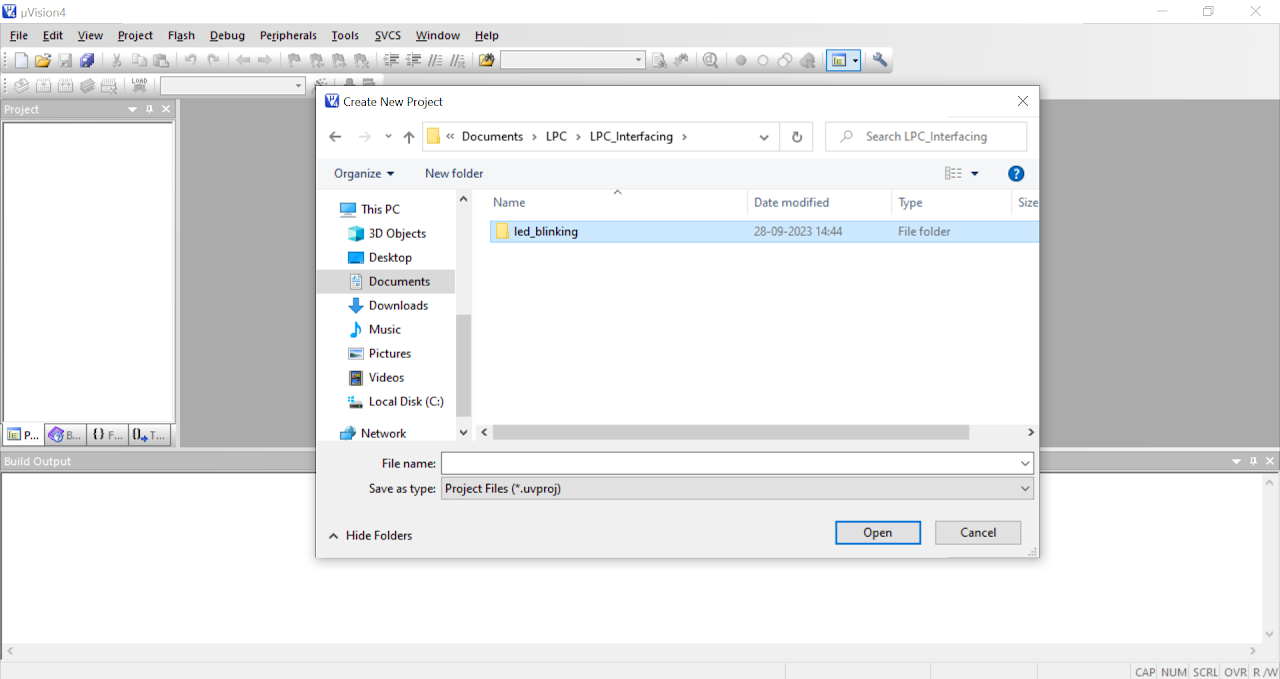Open Target Options using the wrench icon
Viewport: 1280px width, 679px height.
coord(880,60)
